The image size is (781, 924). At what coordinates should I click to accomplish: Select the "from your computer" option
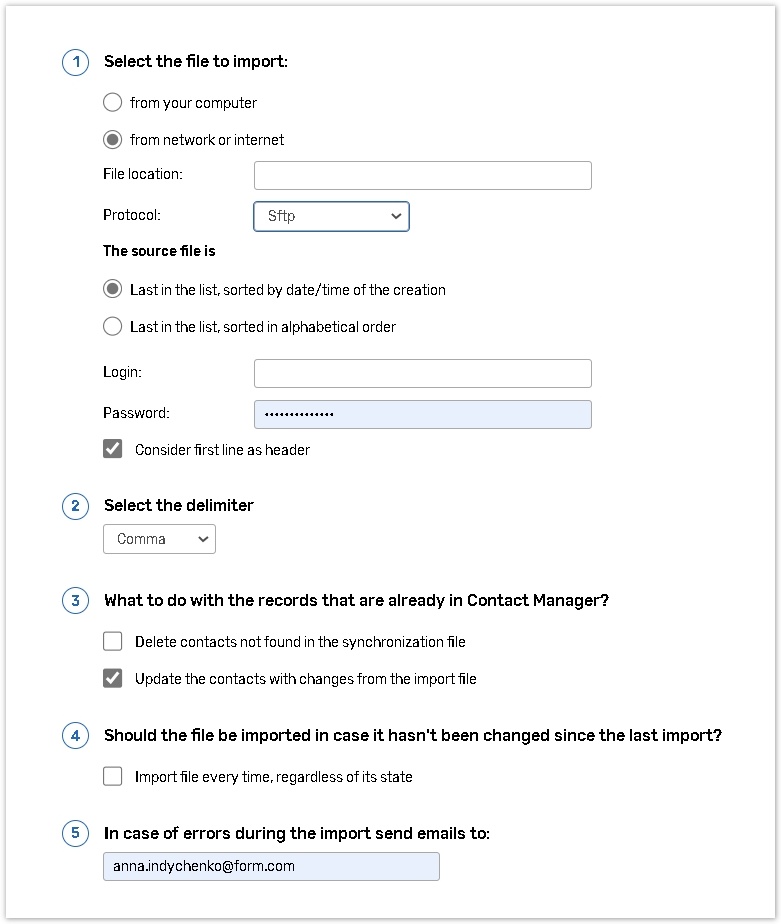(113, 103)
